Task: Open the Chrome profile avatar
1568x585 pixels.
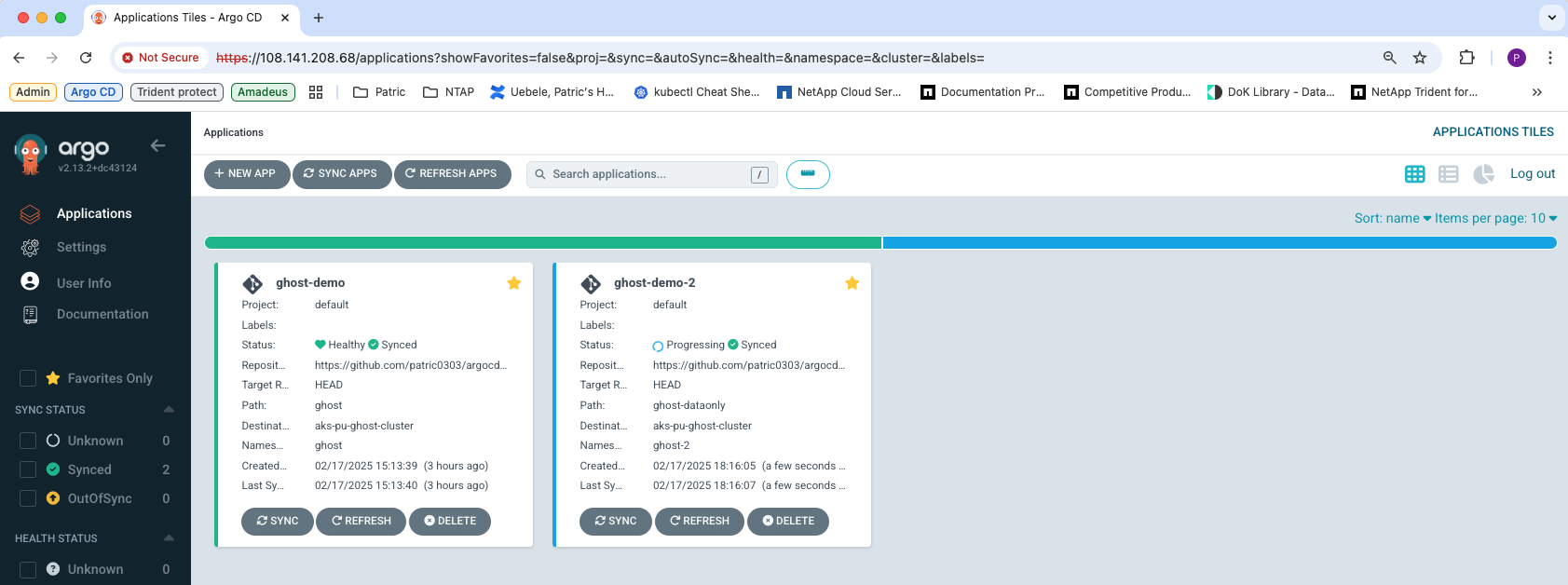Action: click(x=1517, y=58)
